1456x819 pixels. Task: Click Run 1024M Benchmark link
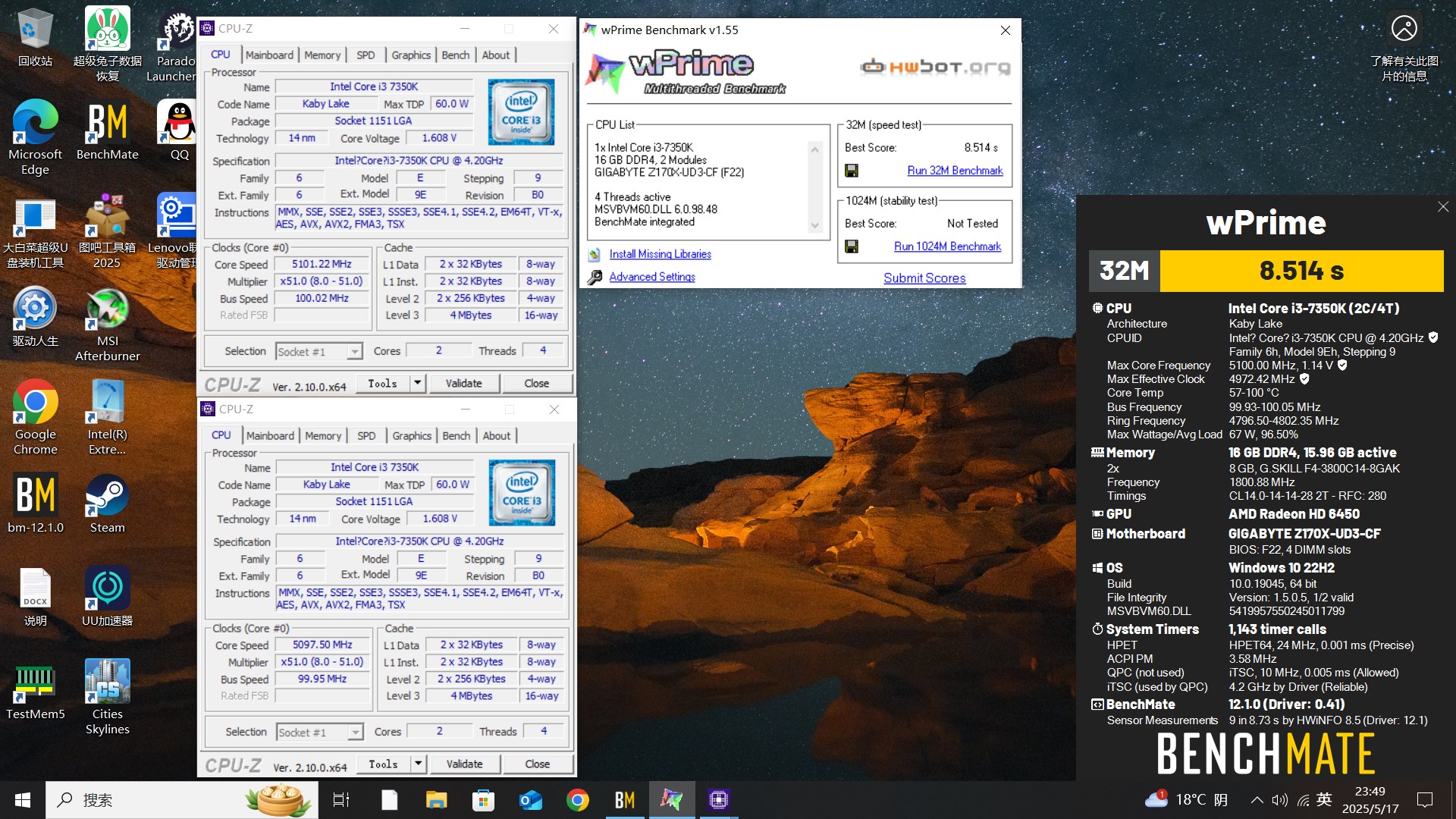[x=947, y=246]
